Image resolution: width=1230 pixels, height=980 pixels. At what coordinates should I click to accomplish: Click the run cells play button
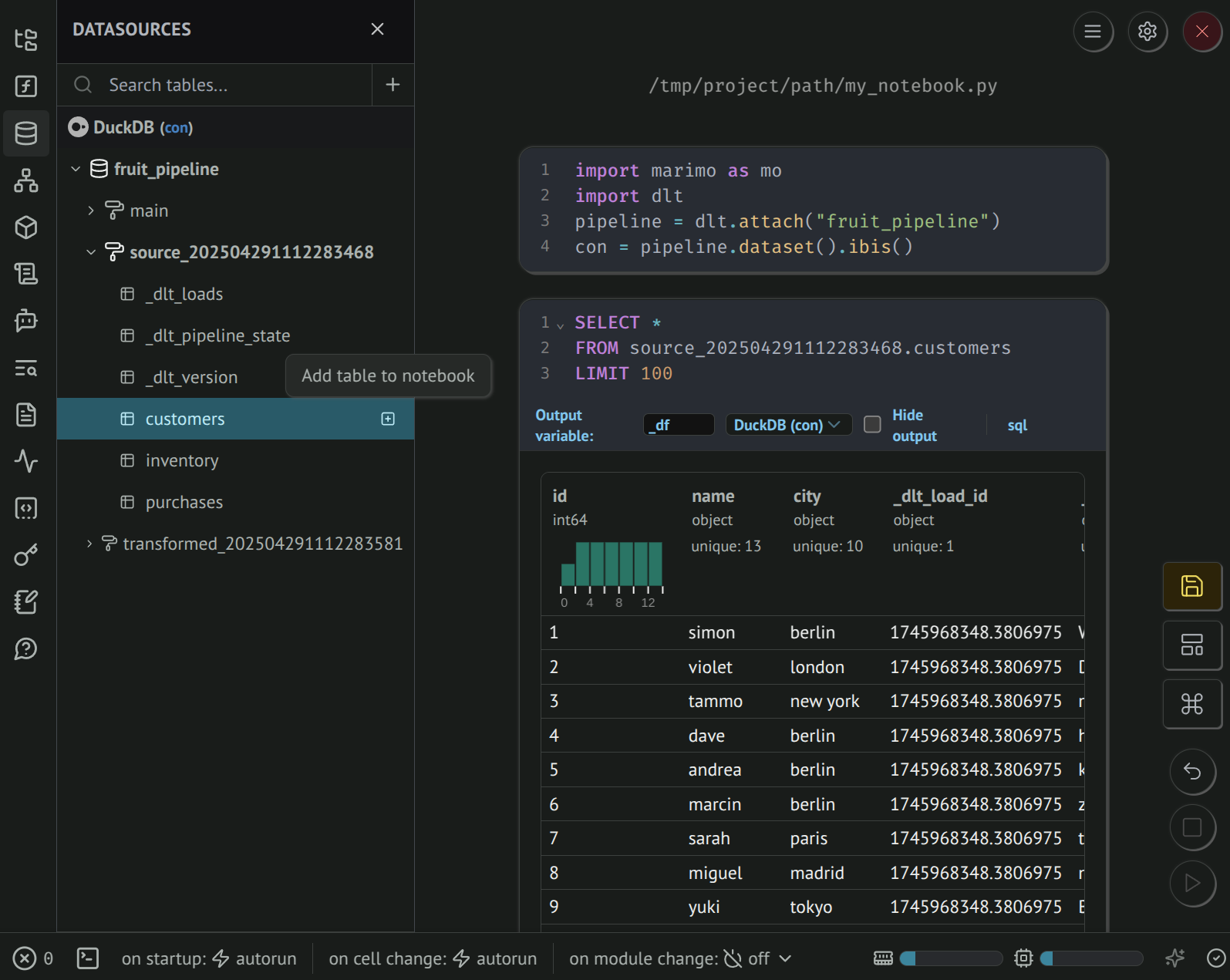point(1192,883)
